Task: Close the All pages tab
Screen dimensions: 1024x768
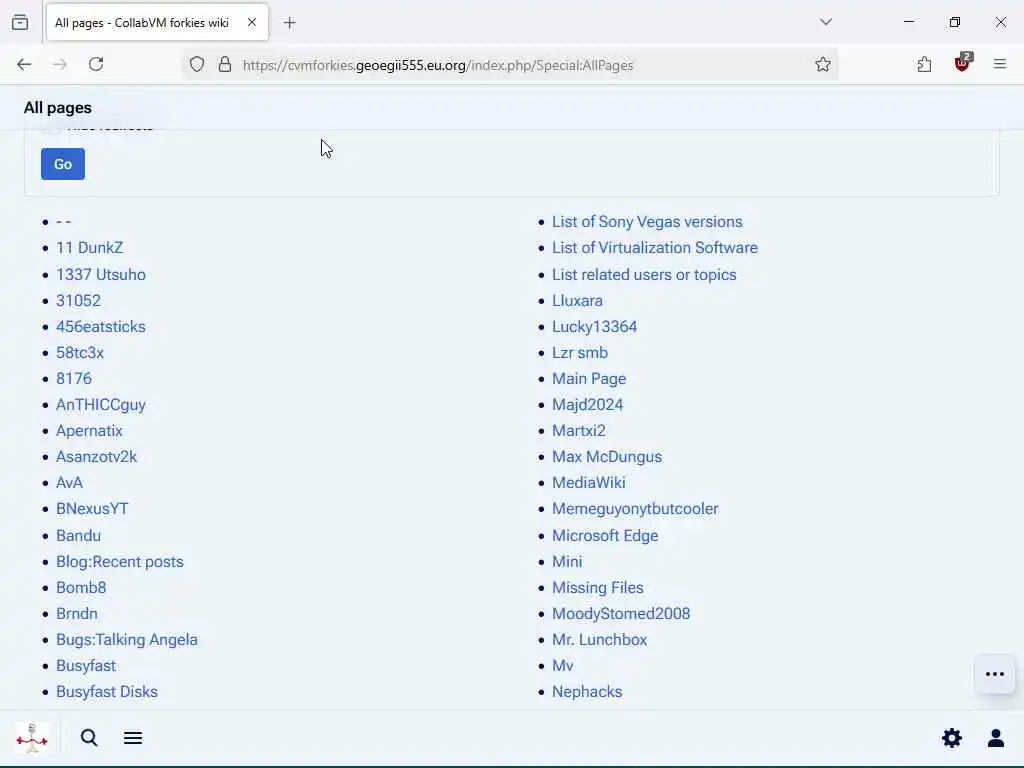Action: 252,22
